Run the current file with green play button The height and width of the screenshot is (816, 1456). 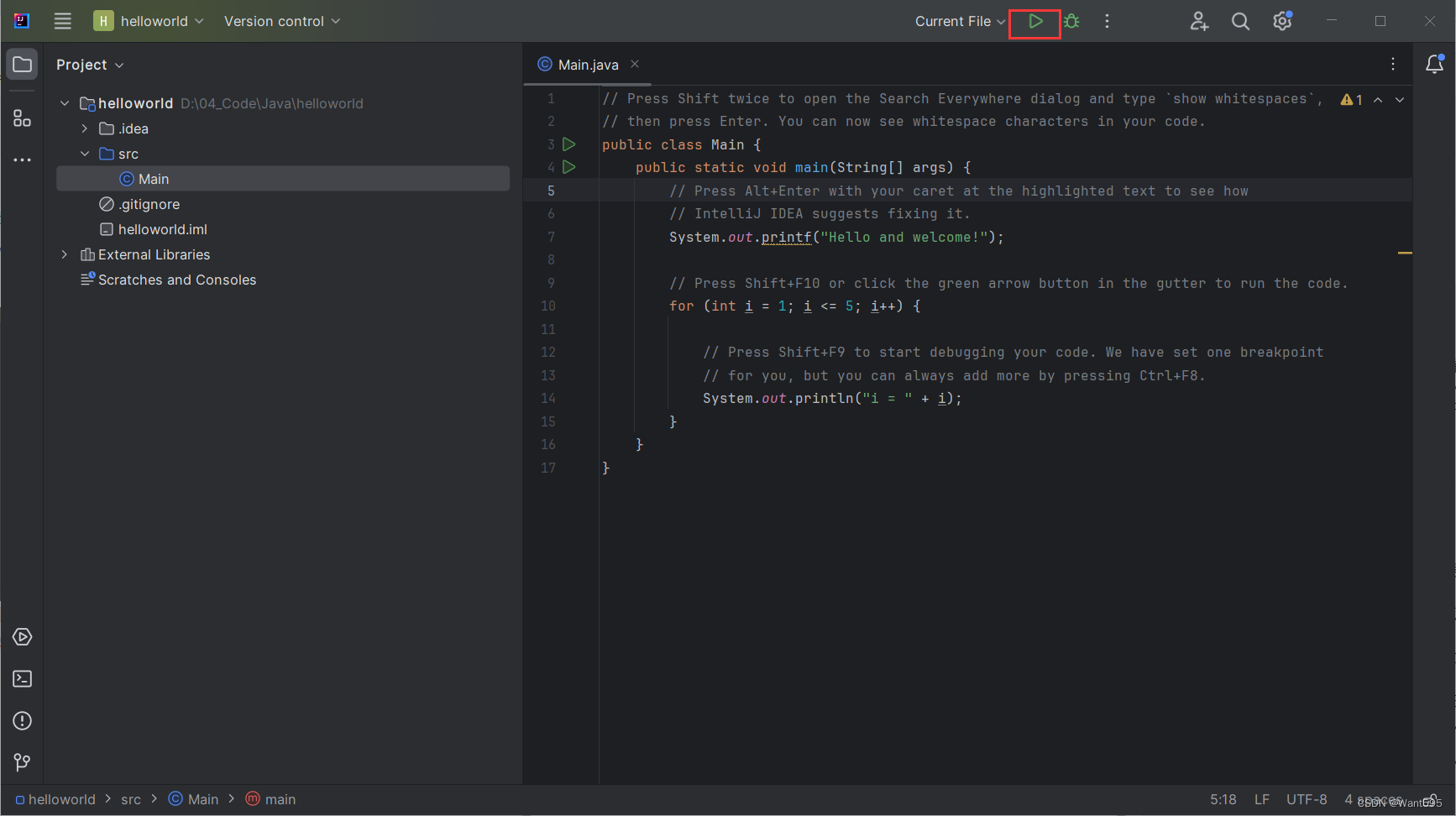pyautogui.click(x=1035, y=22)
